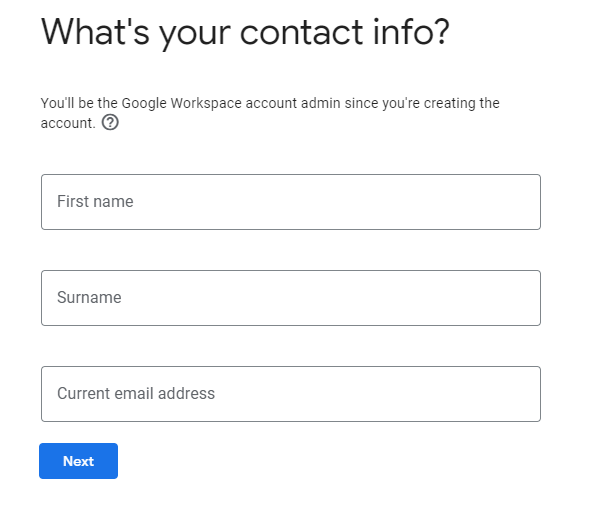Click the "What's your contact info?" heading

245,33
